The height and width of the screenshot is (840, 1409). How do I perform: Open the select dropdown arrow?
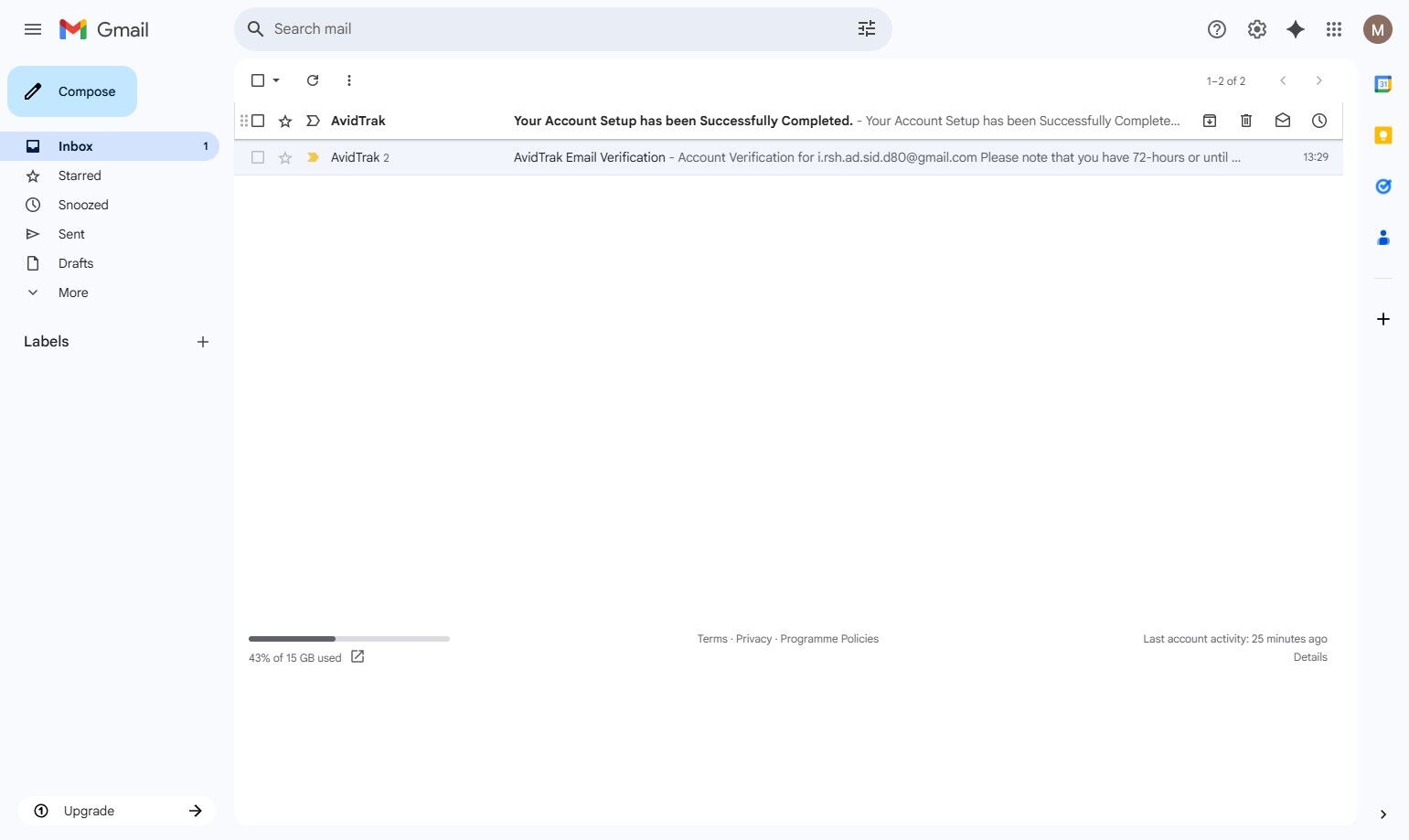[x=276, y=80]
